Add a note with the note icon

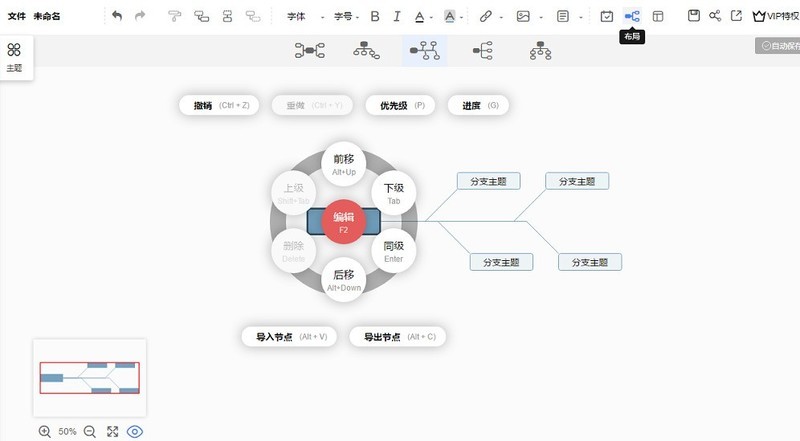pos(563,16)
